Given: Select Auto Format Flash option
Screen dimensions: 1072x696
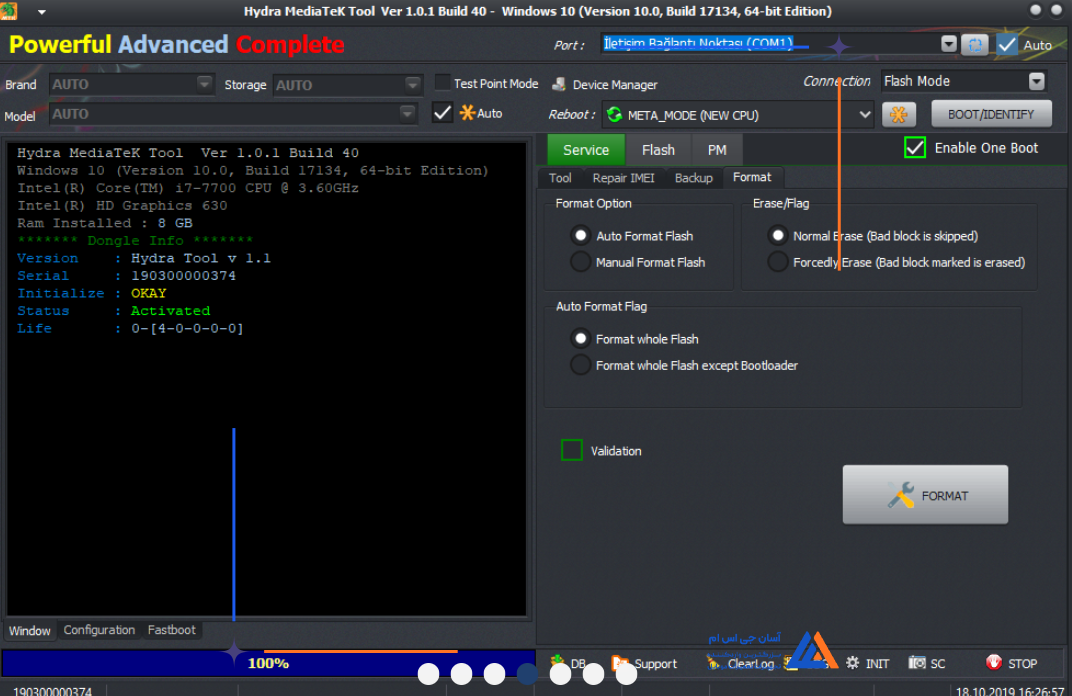Looking at the screenshot, I should point(580,236).
